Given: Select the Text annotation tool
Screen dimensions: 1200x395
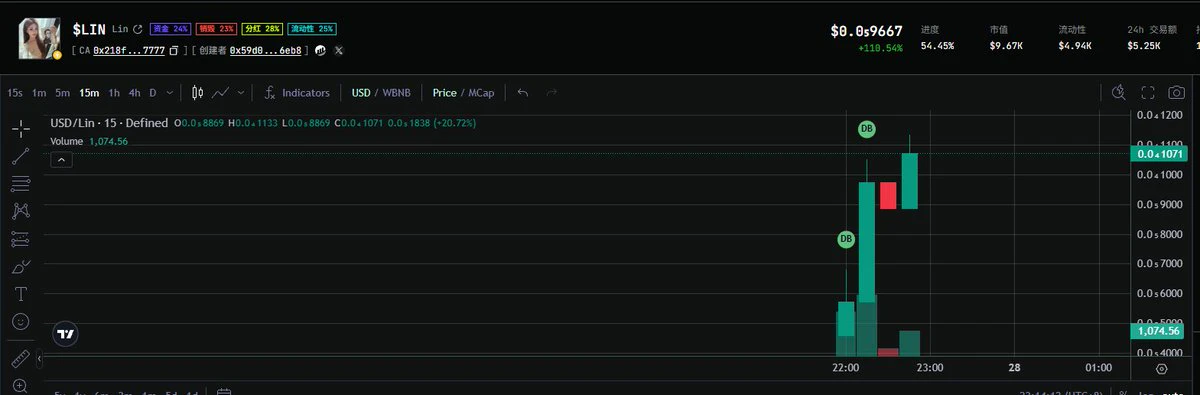Looking at the screenshot, I should pyautogui.click(x=20, y=294).
